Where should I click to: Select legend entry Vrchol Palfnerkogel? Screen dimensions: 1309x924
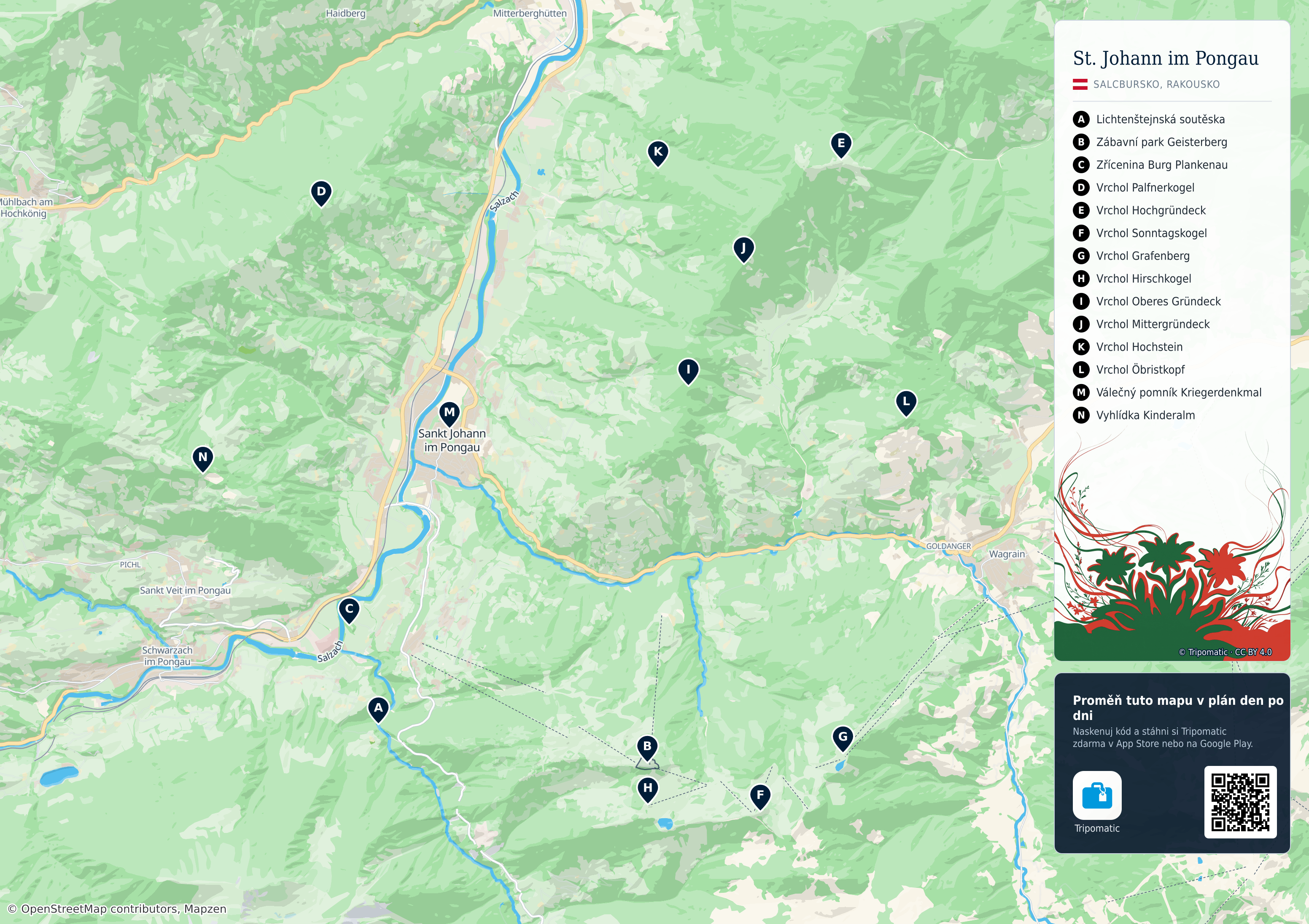(x=1134, y=188)
